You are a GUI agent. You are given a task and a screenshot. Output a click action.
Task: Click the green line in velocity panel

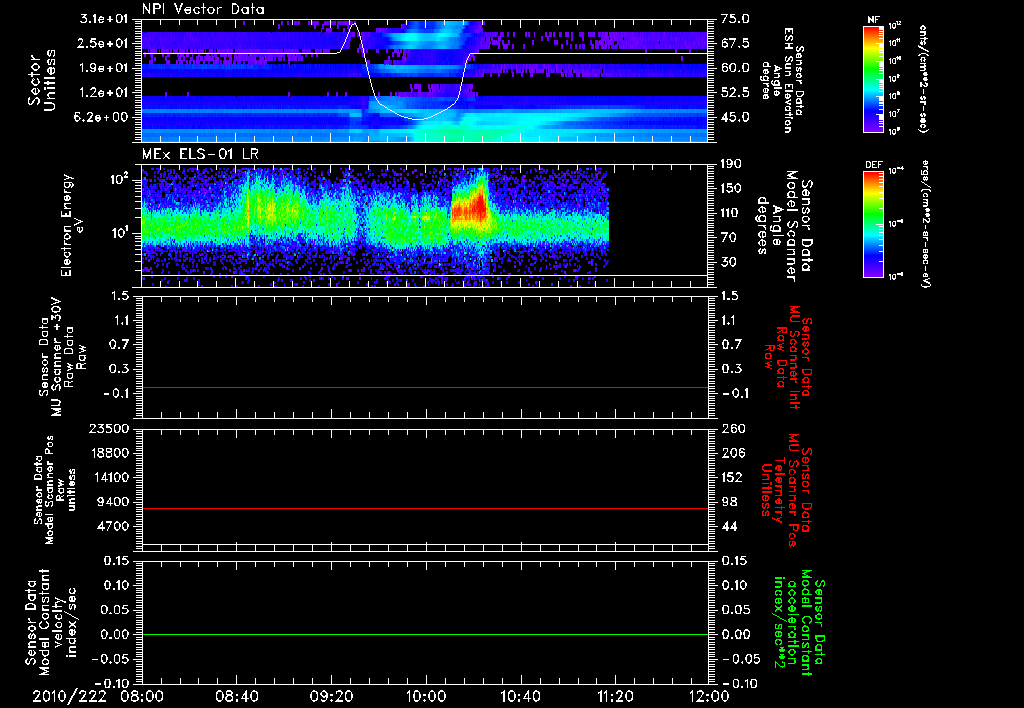(x=424, y=635)
